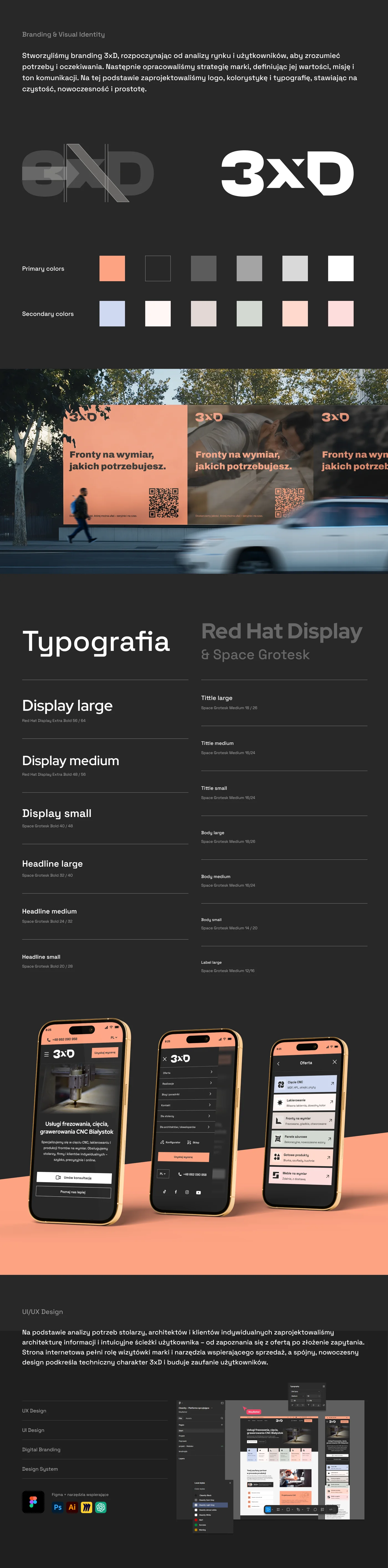Image resolution: width=388 pixels, height=1568 pixels.
Task: Click the Illustrator Ai icon
Action: click(72, 1507)
